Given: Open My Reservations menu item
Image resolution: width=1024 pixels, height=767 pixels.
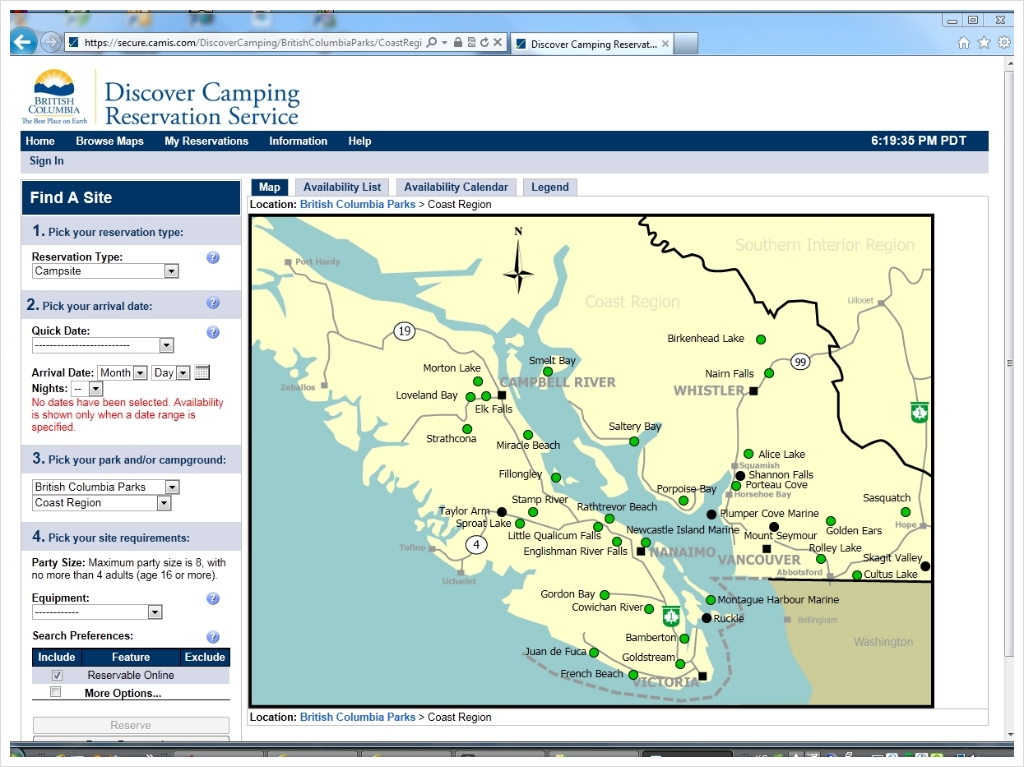Looking at the screenshot, I should (x=206, y=141).
